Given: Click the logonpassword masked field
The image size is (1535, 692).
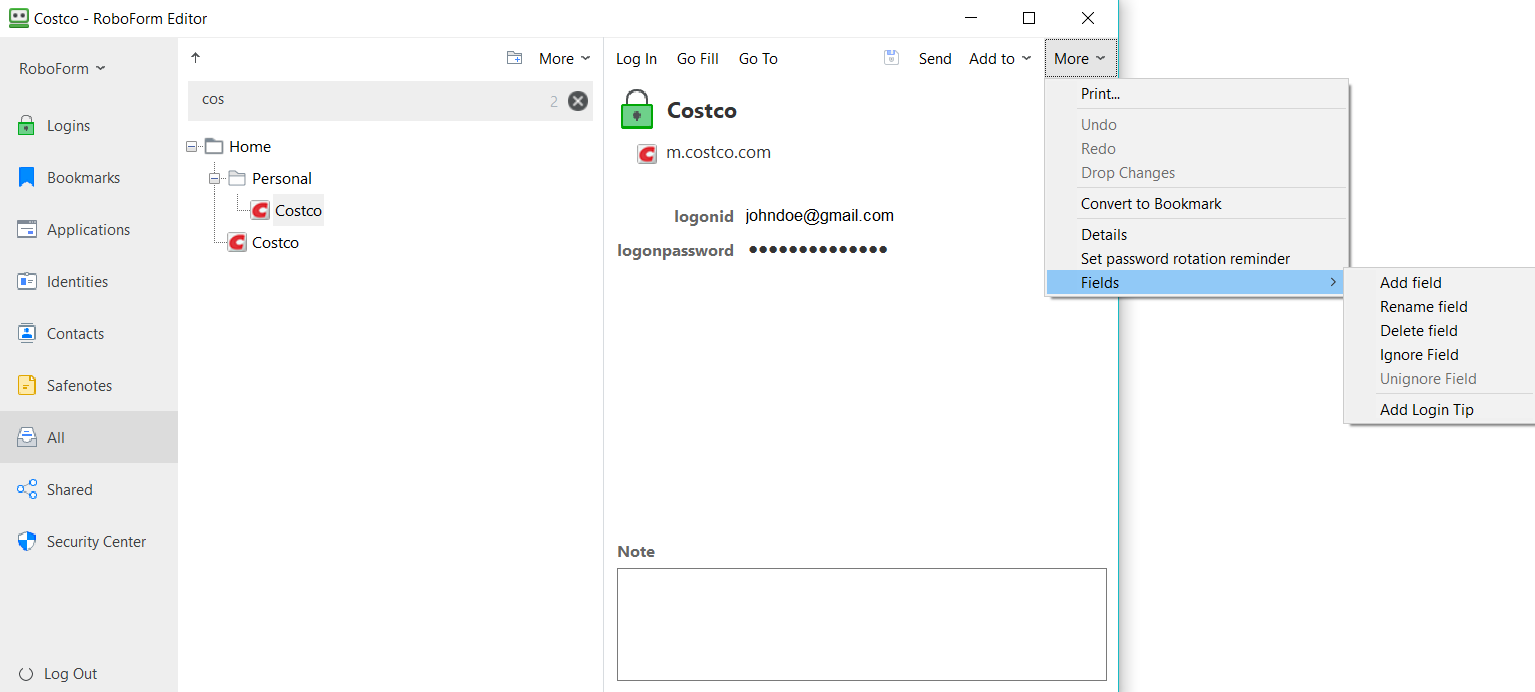Looking at the screenshot, I should pyautogui.click(x=818, y=250).
